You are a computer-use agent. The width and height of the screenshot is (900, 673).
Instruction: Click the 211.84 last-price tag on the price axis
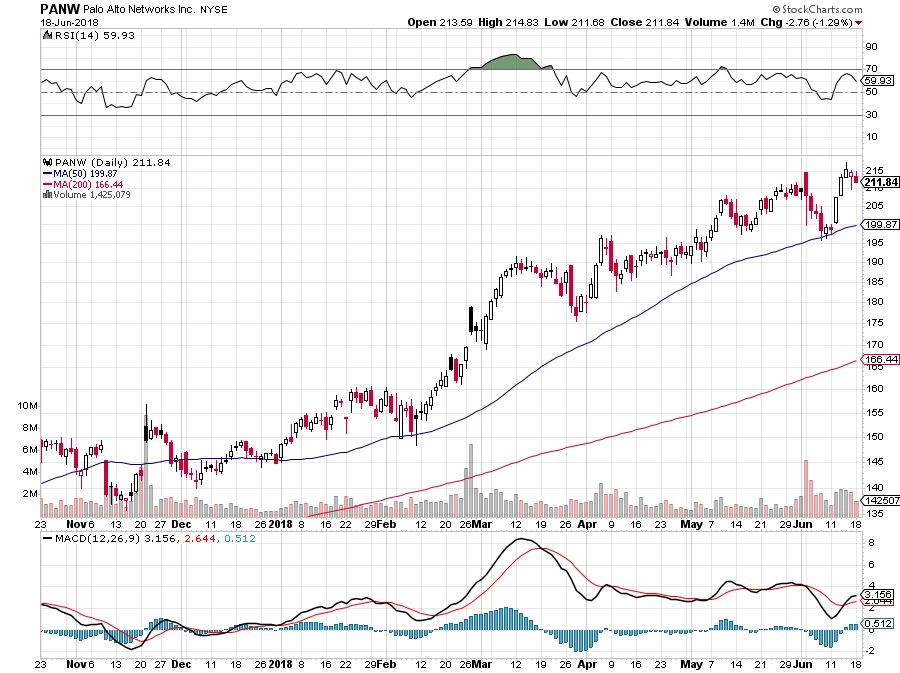[881, 182]
